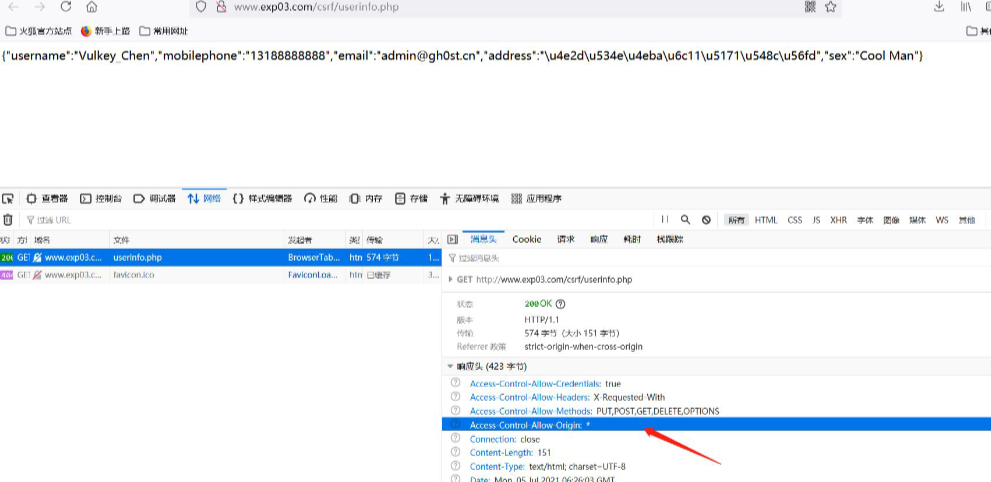Screen dimensions: 991x482
Task: Collapse details pane with toggle icon left of 消息头
Action: pyautogui.click(x=453, y=240)
